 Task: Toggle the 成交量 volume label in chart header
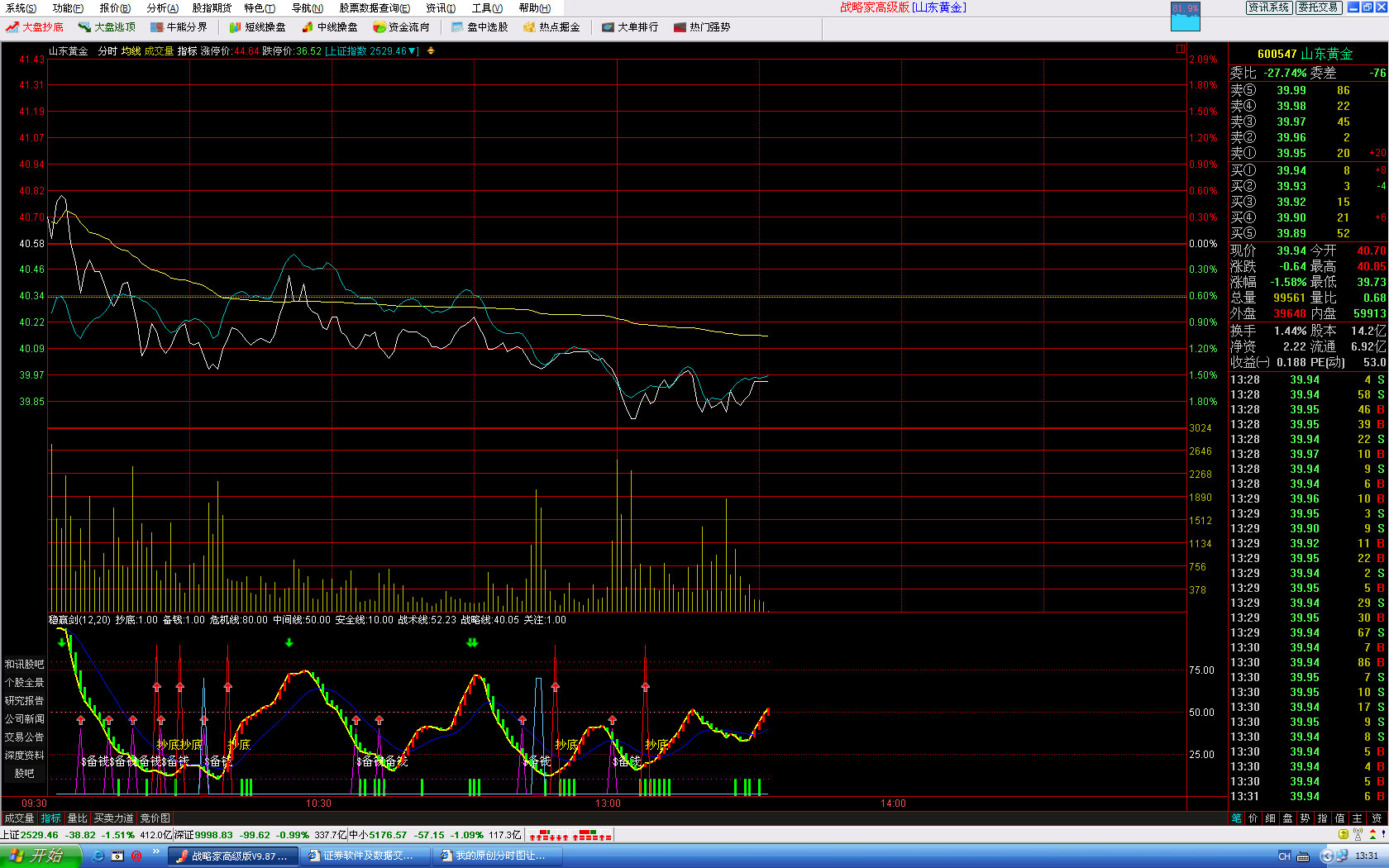click(160, 51)
